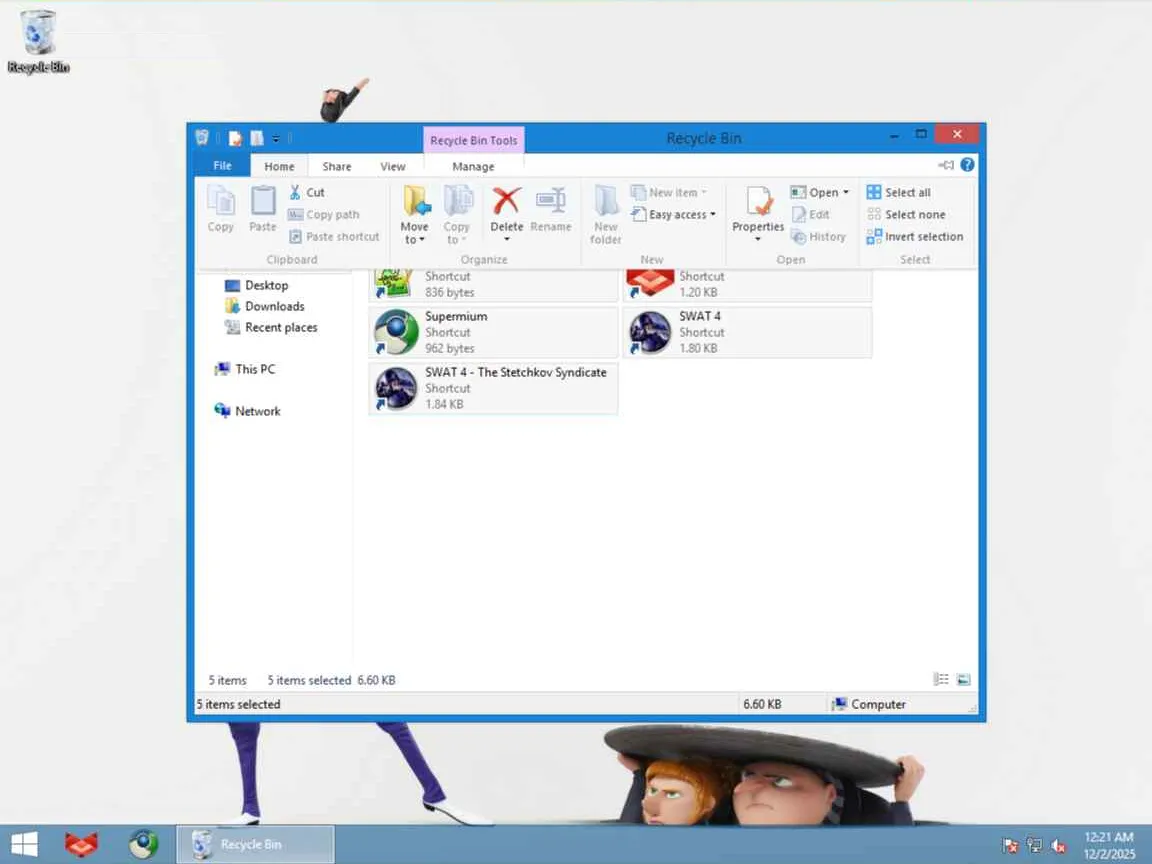Open the Copy to dropdown
1152x864 pixels.
coord(456,215)
